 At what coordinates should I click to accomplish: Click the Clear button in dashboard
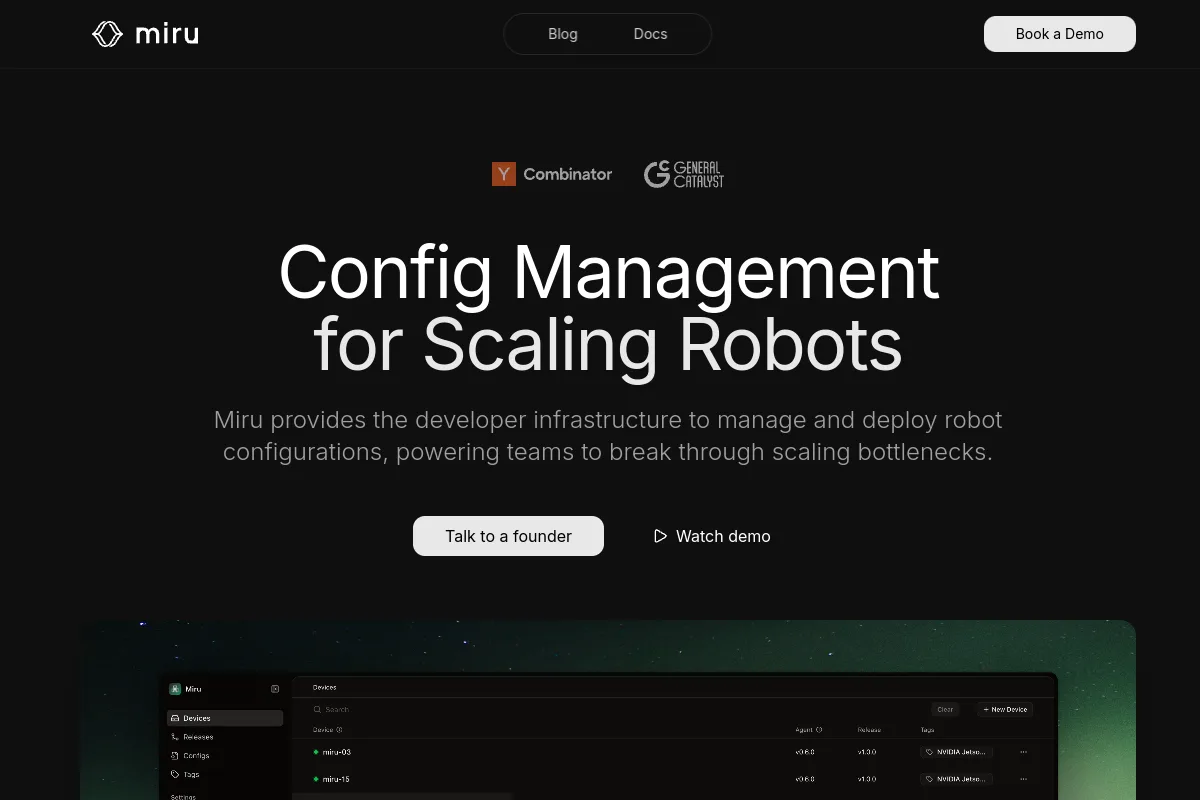[x=945, y=709]
